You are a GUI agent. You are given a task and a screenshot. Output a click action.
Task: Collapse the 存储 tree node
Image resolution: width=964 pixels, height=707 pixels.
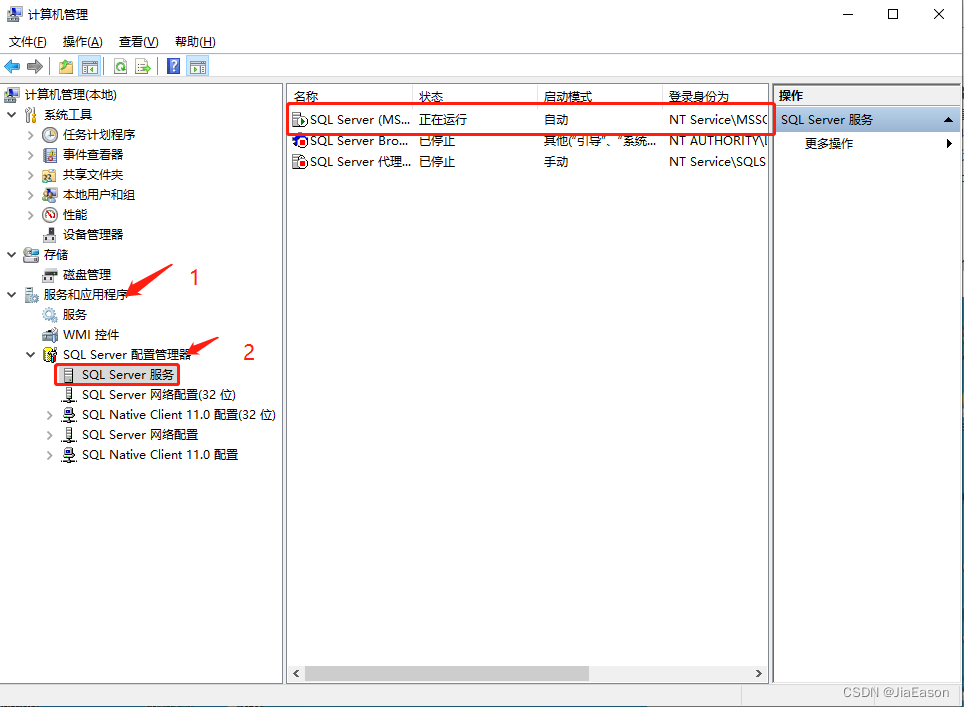11,255
